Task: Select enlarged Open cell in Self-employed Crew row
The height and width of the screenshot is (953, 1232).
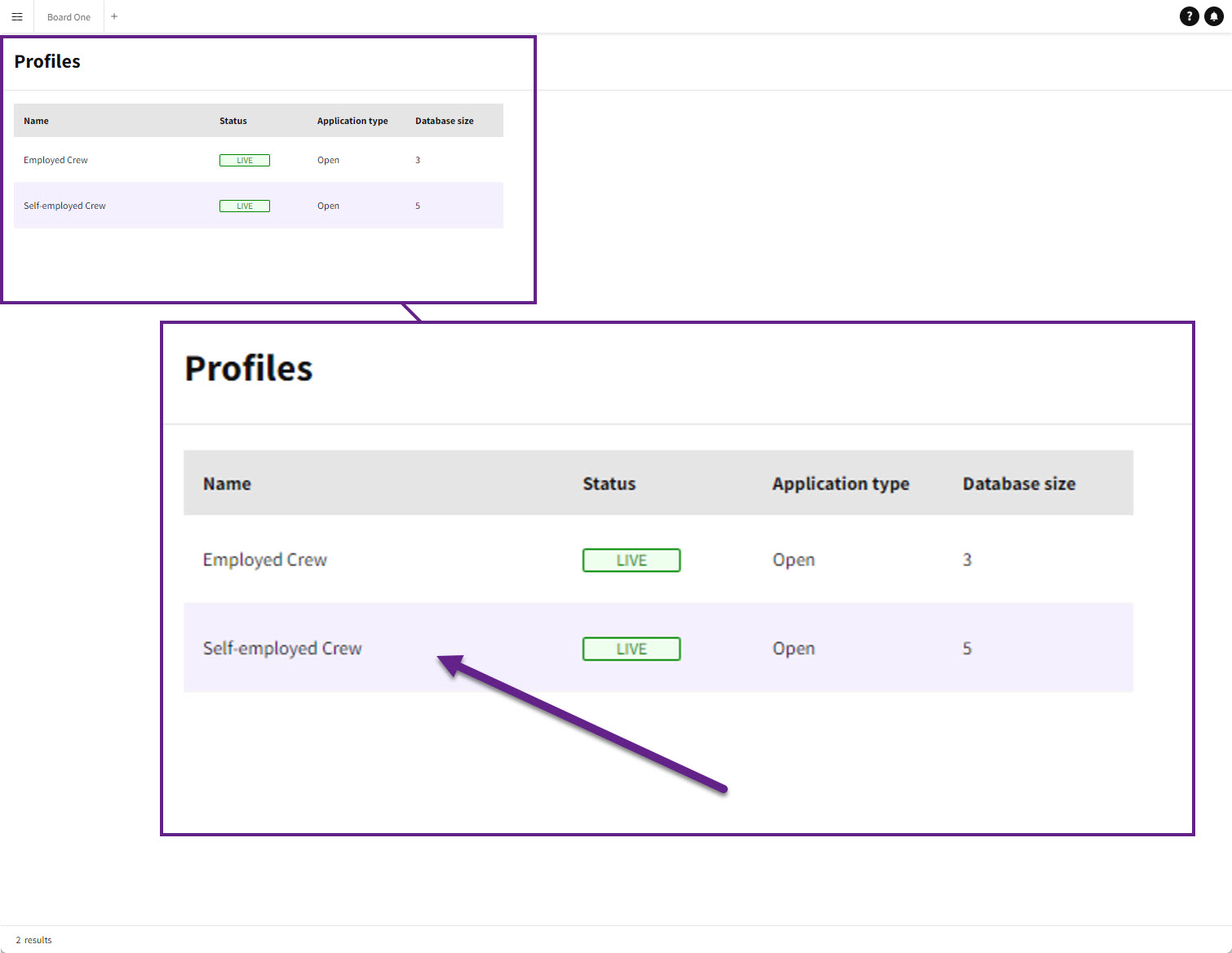Action: click(x=794, y=649)
